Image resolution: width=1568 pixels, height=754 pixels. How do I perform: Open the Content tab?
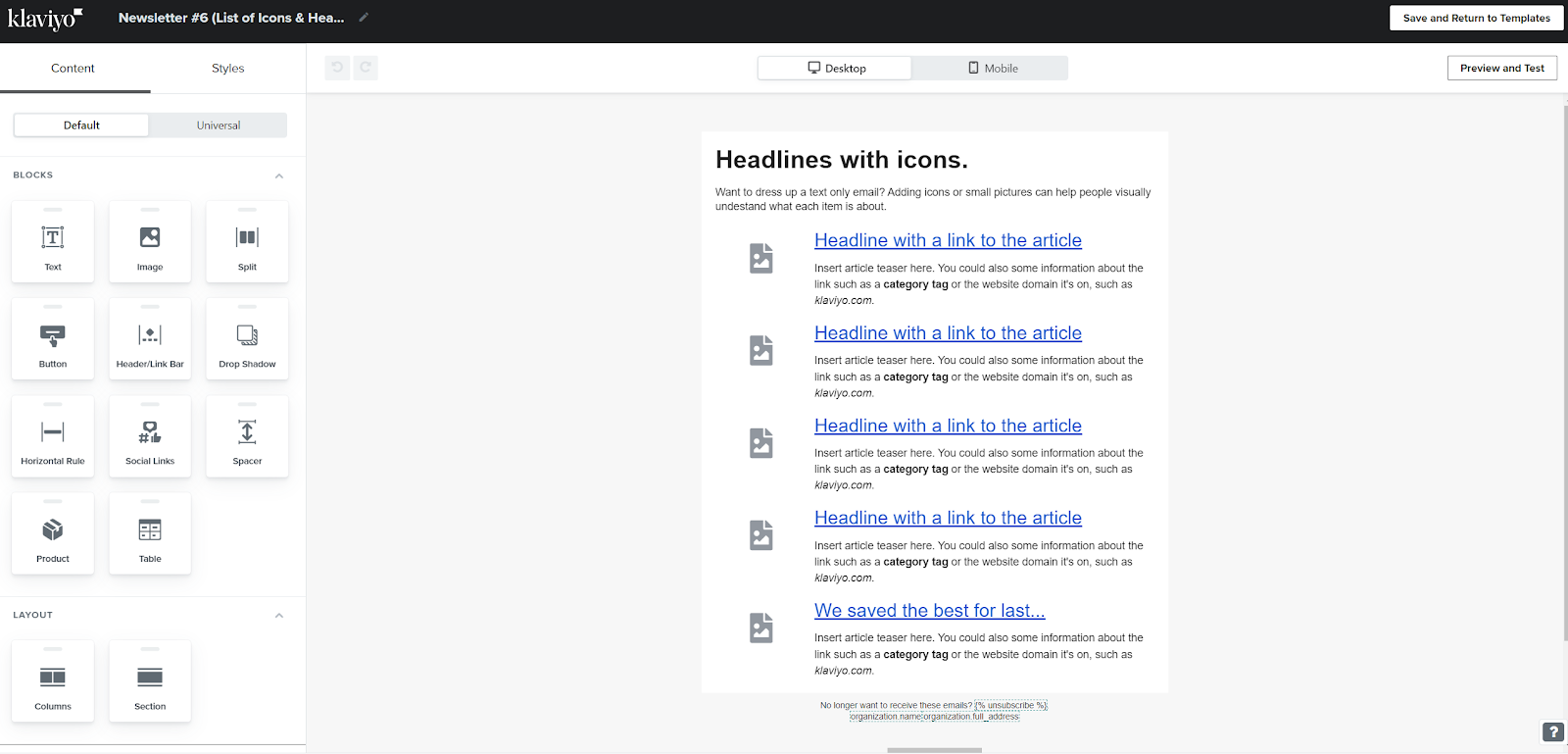coord(73,69)
